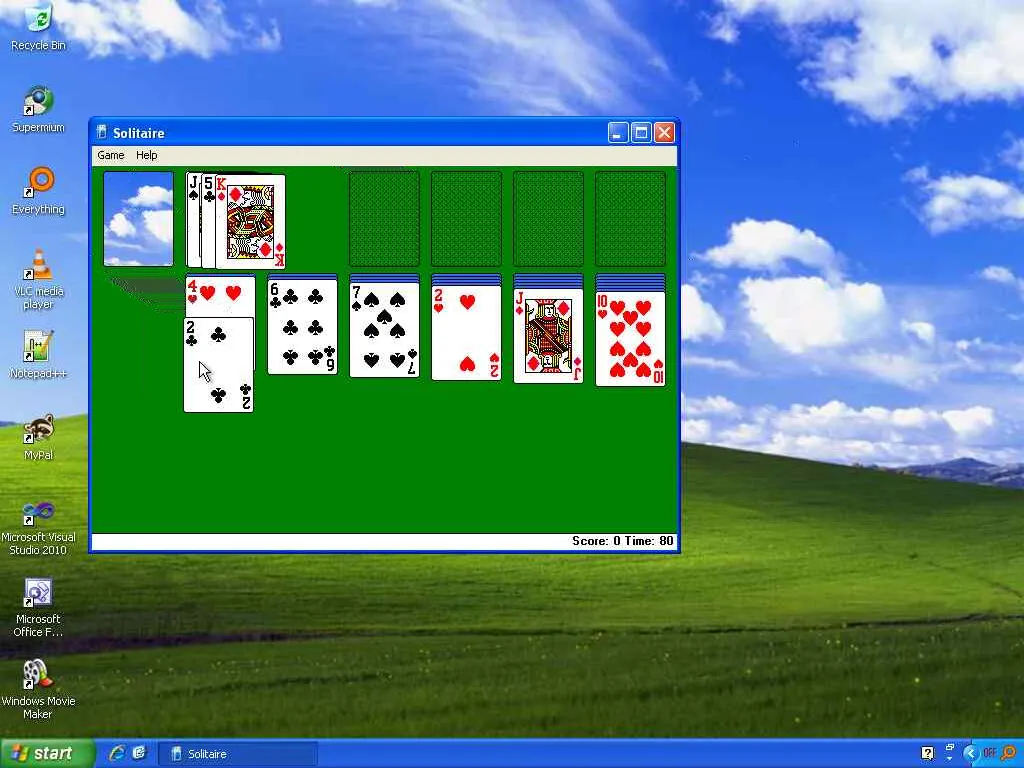Select the Microsoft Office desktop shortcut

click(39, 609)
